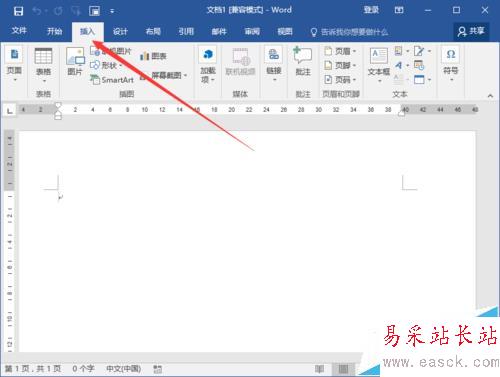Click the page count '第 1 页, 共 1 页'
The height and width of the screenshot is (377, 500).
coord(33,369)
